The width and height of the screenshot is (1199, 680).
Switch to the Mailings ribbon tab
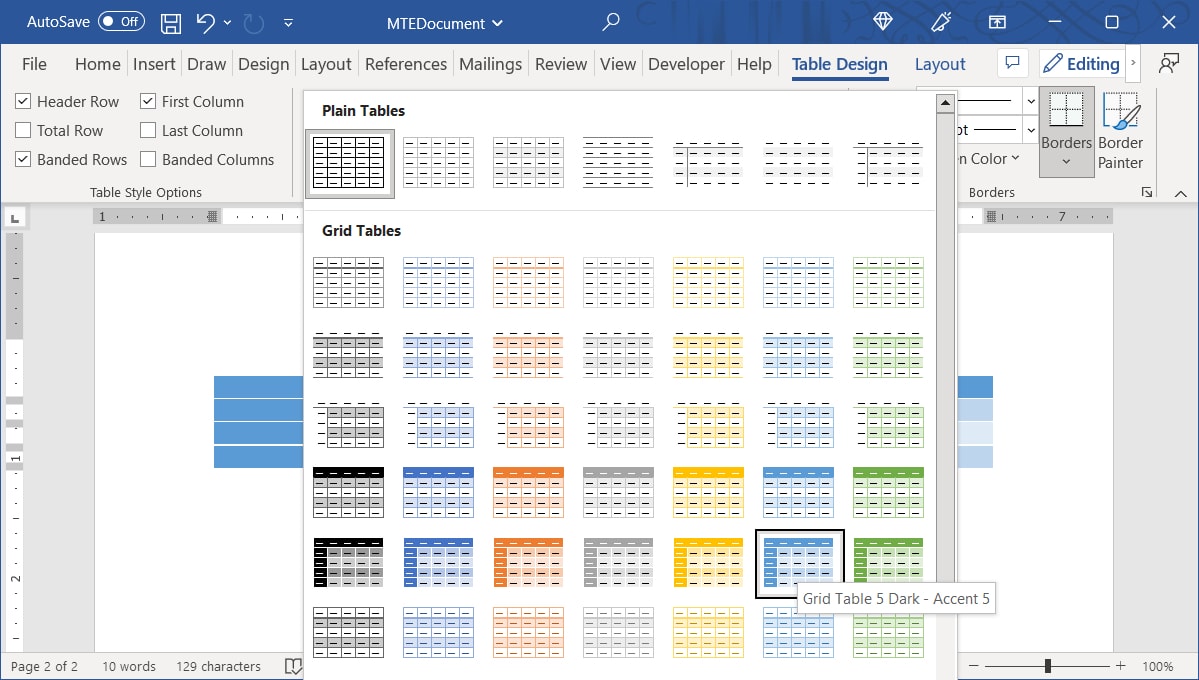[x=490, y=63]
